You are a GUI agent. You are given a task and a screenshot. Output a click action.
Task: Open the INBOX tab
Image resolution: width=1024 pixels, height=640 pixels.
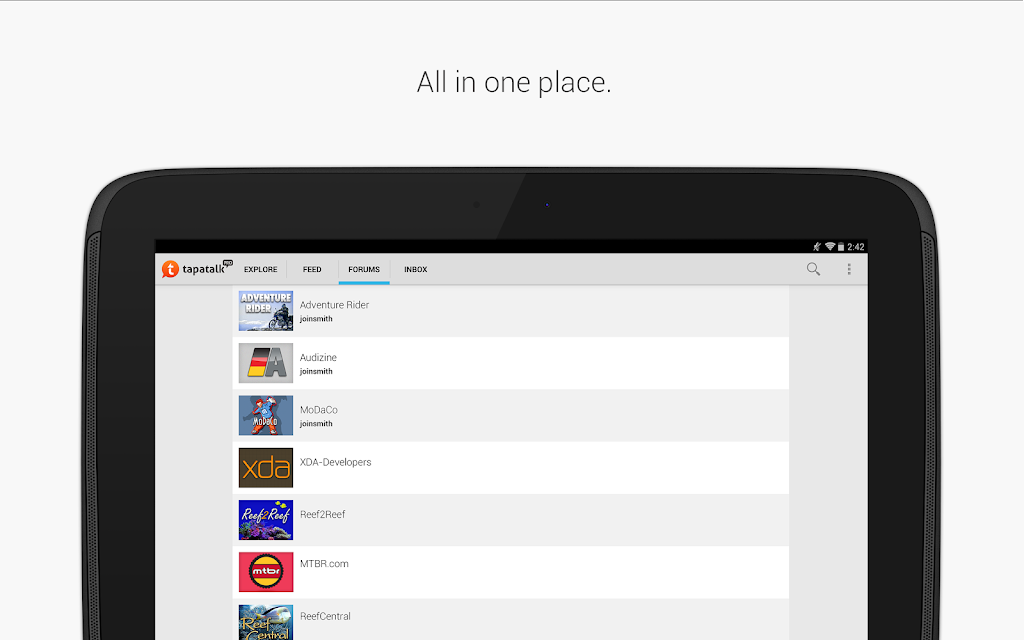(x=415, y=269)
